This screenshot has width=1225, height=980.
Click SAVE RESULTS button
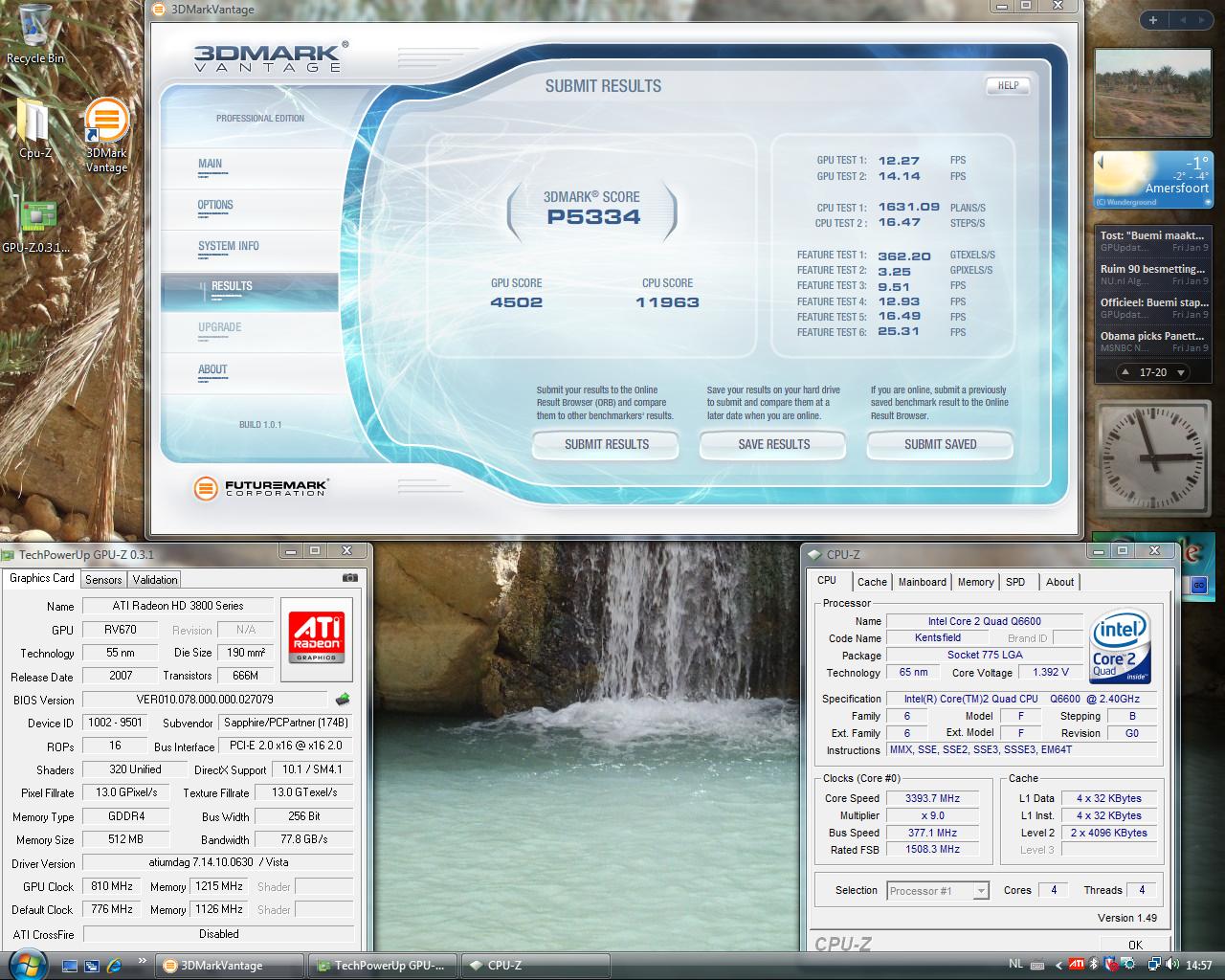pos(774,444)
